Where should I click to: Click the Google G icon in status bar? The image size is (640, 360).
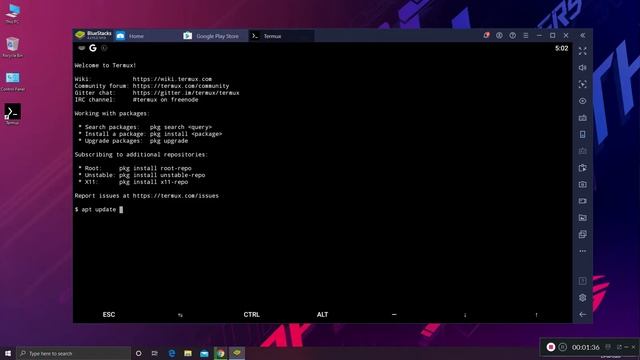click(93, 48)
